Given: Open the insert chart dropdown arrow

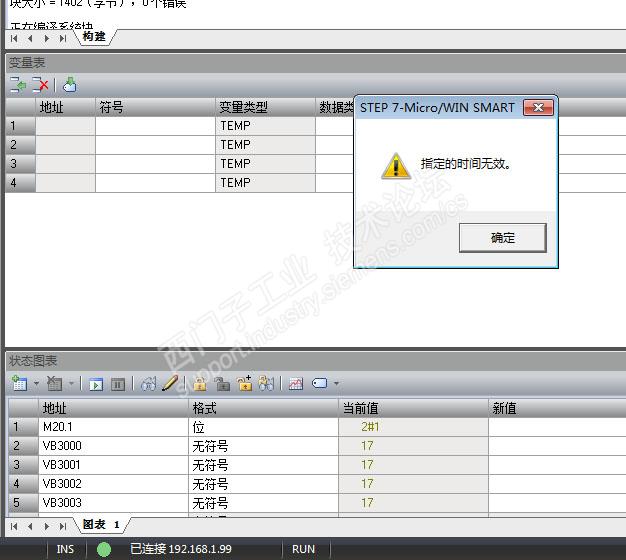Looking at the screenshot, I should pyautogui.click(x=36, y=384).
